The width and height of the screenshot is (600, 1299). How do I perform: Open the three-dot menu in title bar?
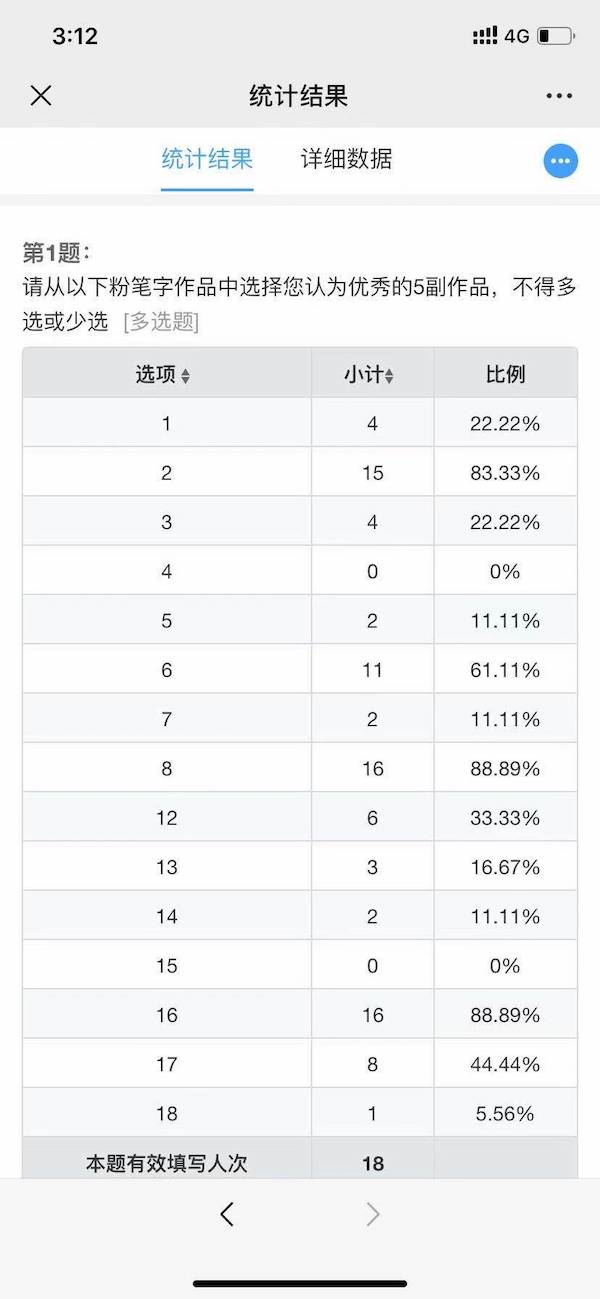coord(559,96)
